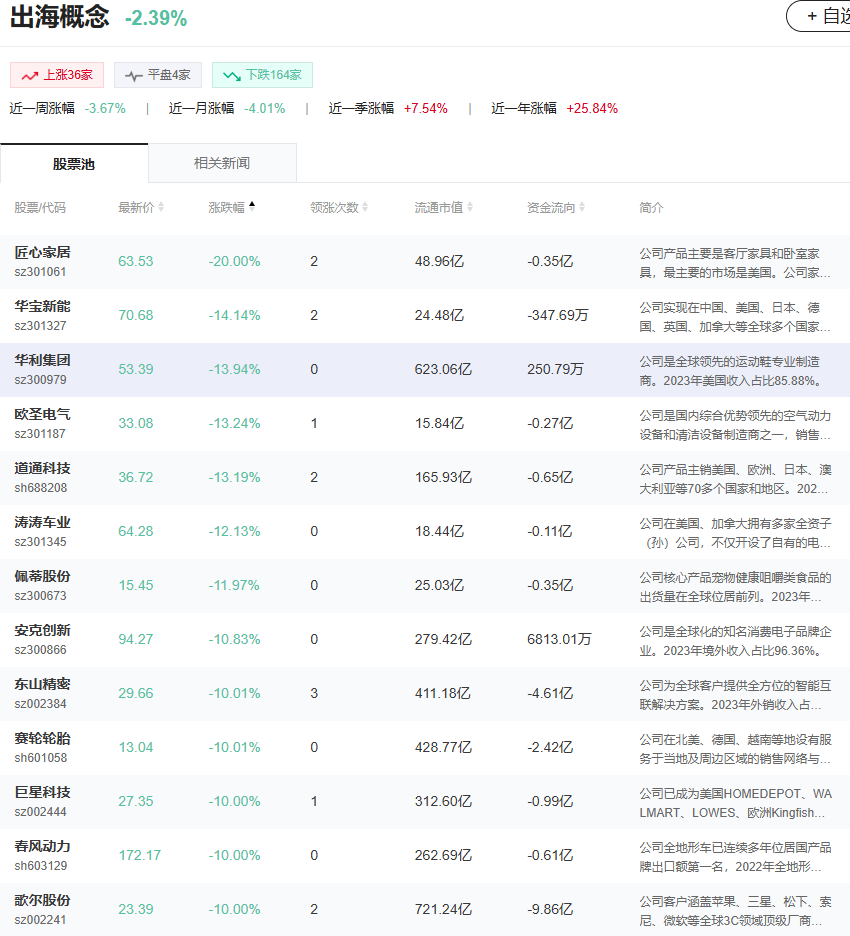Image resolution: width=850 pixels, height=936 pixels.
Task: Click the price 27.35 for 巨星科技
Action: 135,801
